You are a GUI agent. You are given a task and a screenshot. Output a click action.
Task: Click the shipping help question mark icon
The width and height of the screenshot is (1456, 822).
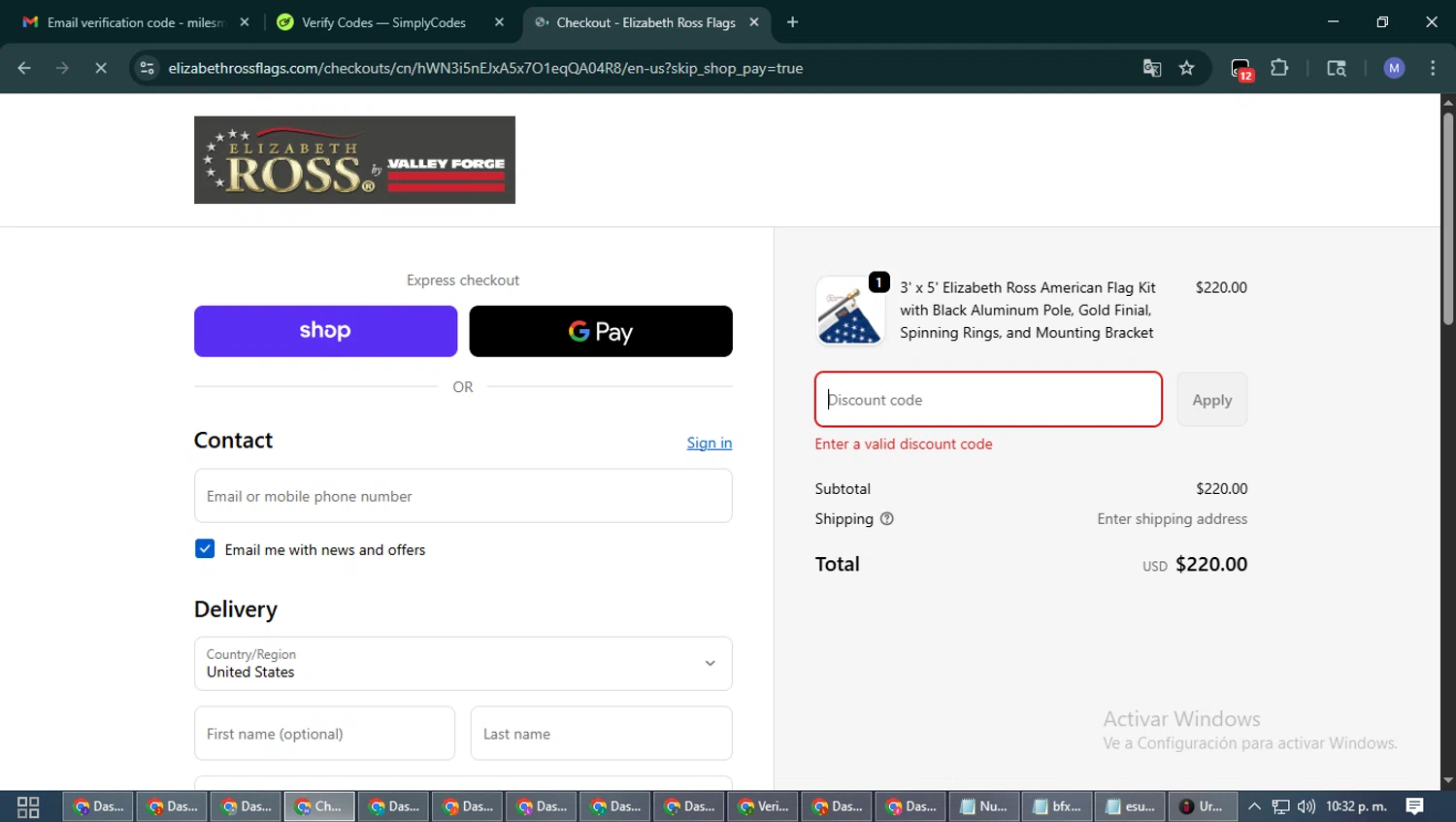[x=886, y=519]
